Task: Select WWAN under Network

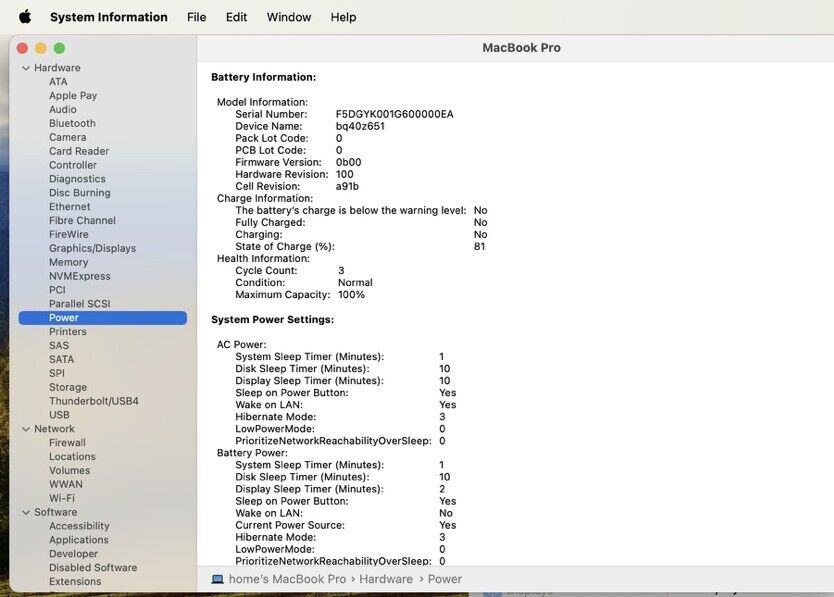Action: click(65, 484)
